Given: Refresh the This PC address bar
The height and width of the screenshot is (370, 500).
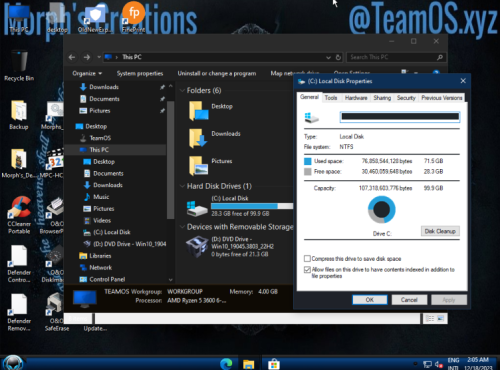Looking at the screenshot, I should coord(338,57).
